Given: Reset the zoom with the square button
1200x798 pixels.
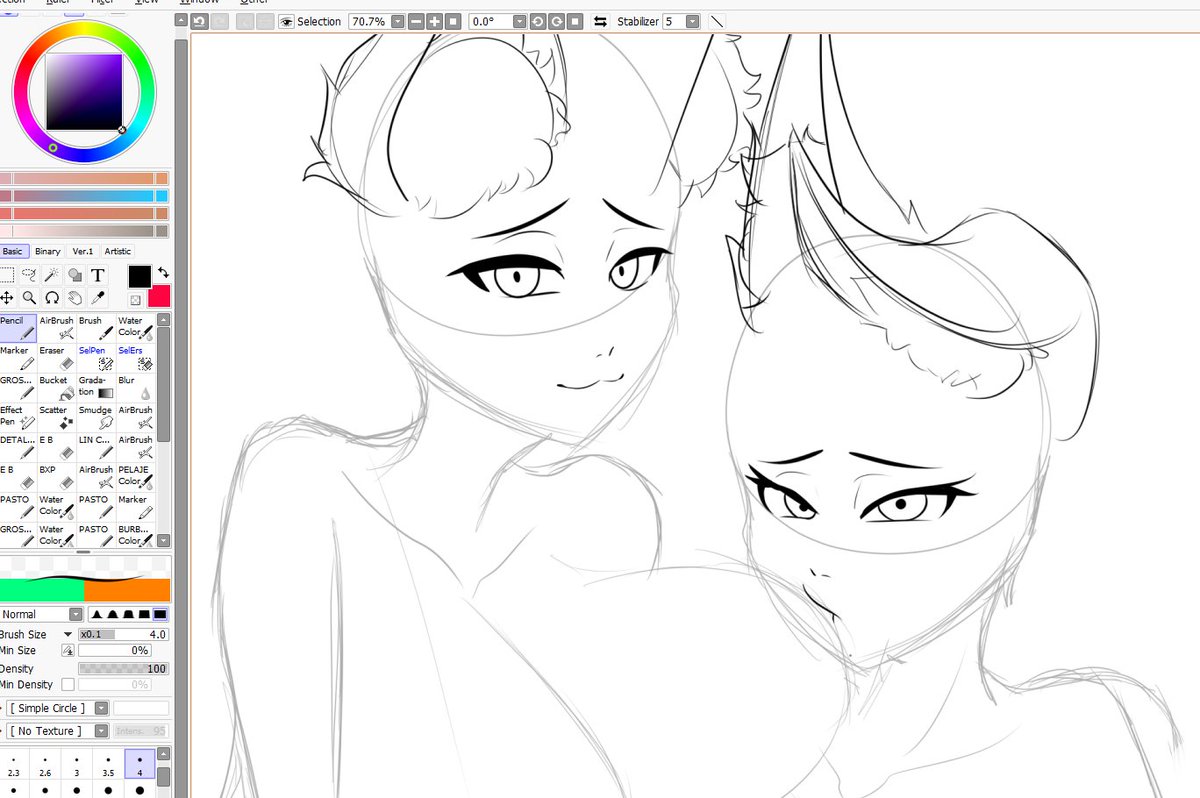Looking at the screenshot, I should [453, 21].
